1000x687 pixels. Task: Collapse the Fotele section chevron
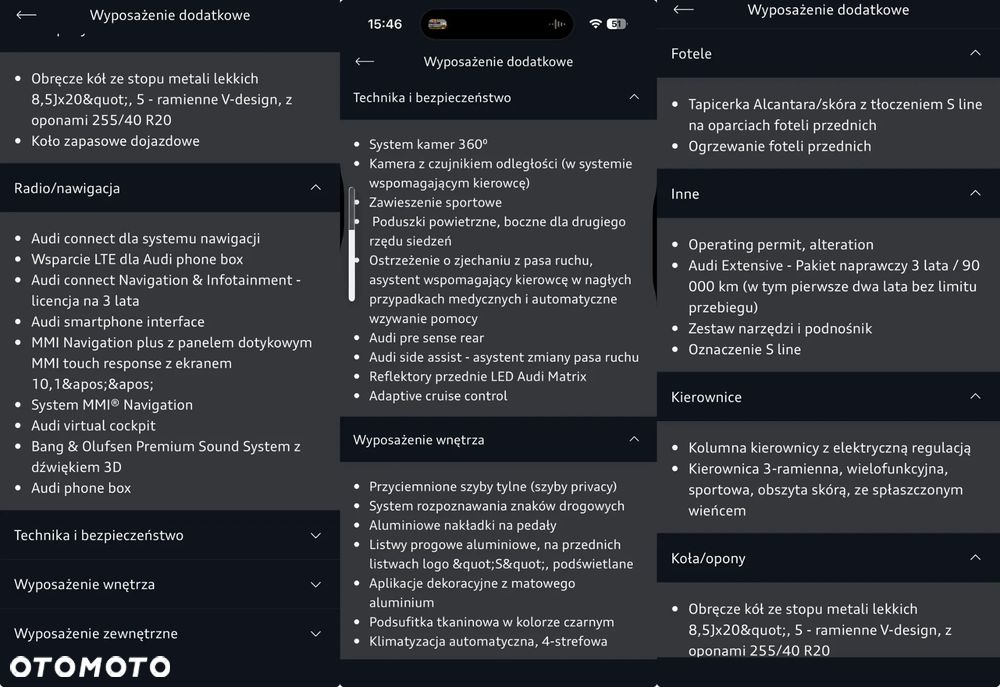[975, 53]
